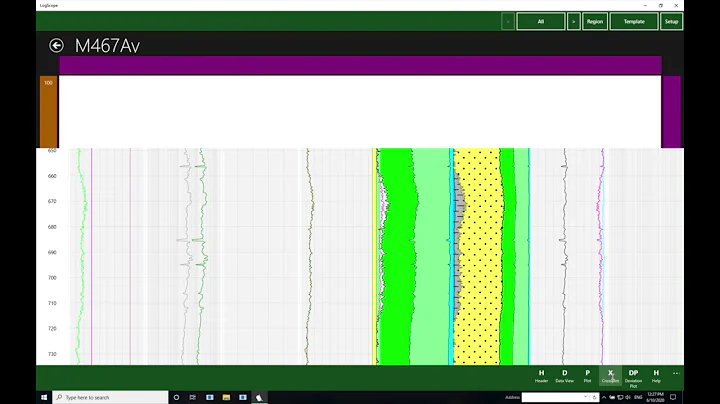The image size is (720, 404).
Task: Click the taskbar Address input field
Action: tap(552, 397)
